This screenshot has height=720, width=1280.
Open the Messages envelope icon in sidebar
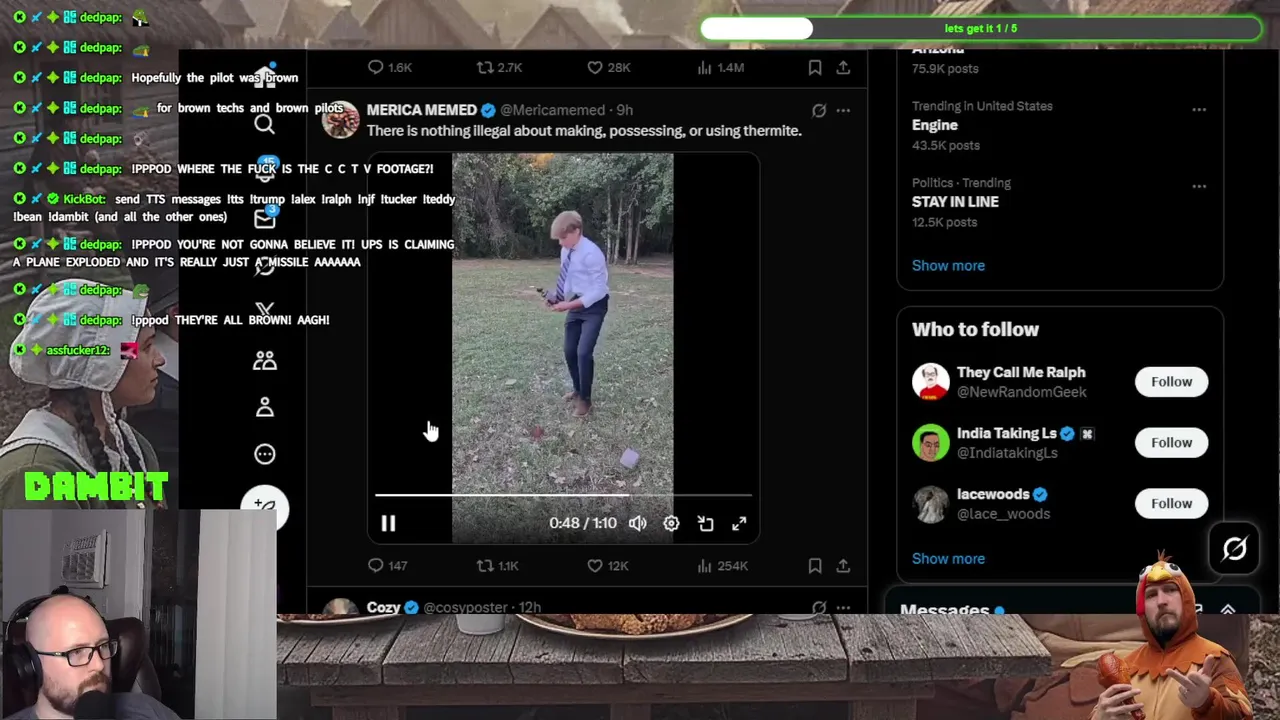264,218
